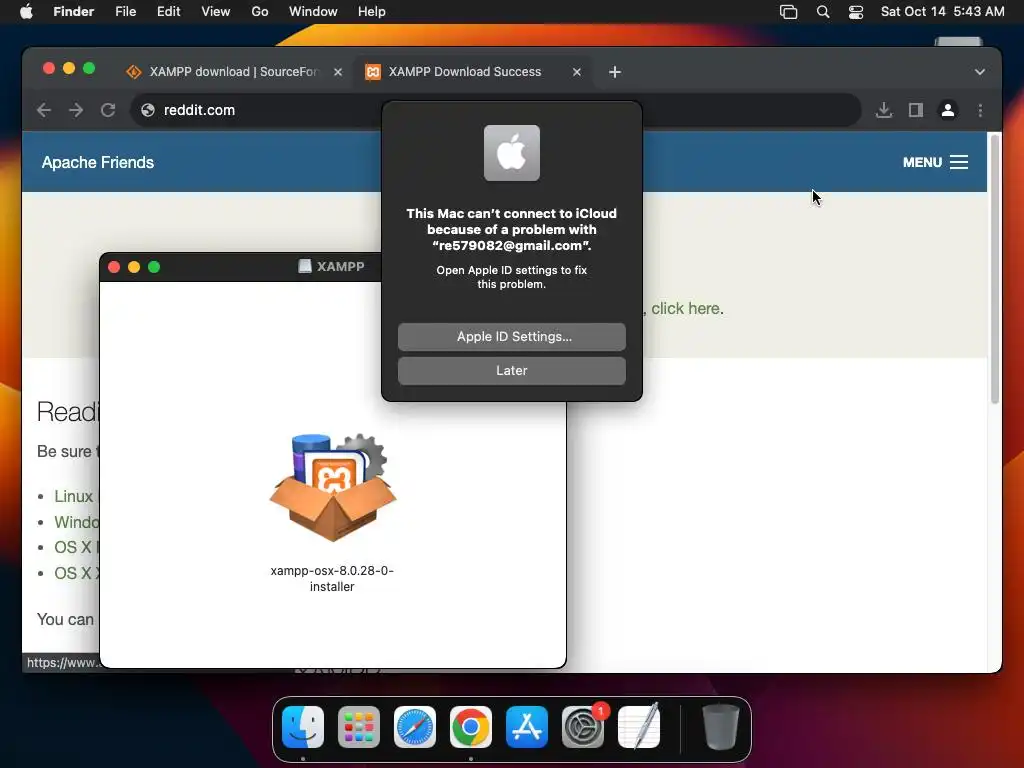Open Finder application menu
The width and height of the screenshot is (1024, 768).
[73, 12]
